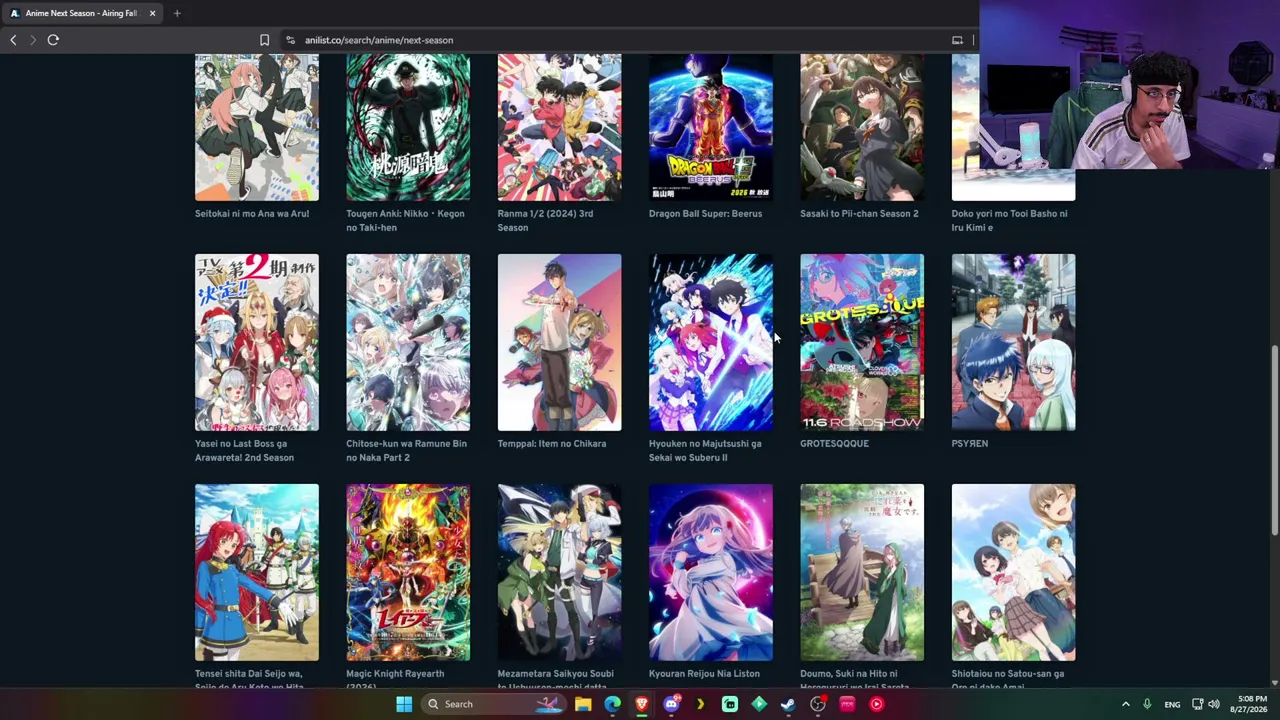Click the Ranma 1/2 (2024) 3rd Season title
This screenshot has width=1280, height=720.
click(x=545, y=220)
